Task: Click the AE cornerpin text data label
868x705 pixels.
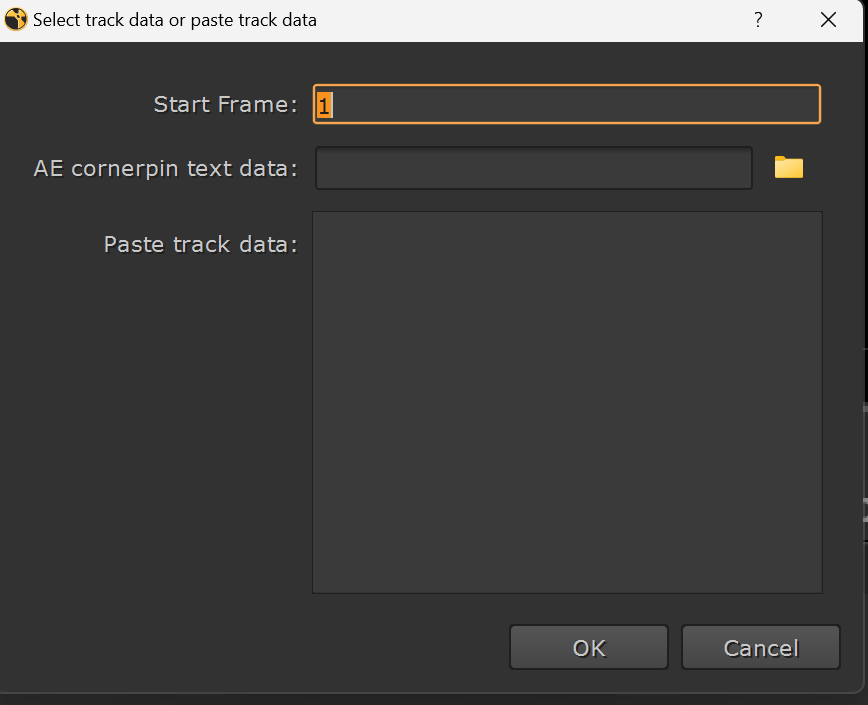Action: tap(166, 168)
